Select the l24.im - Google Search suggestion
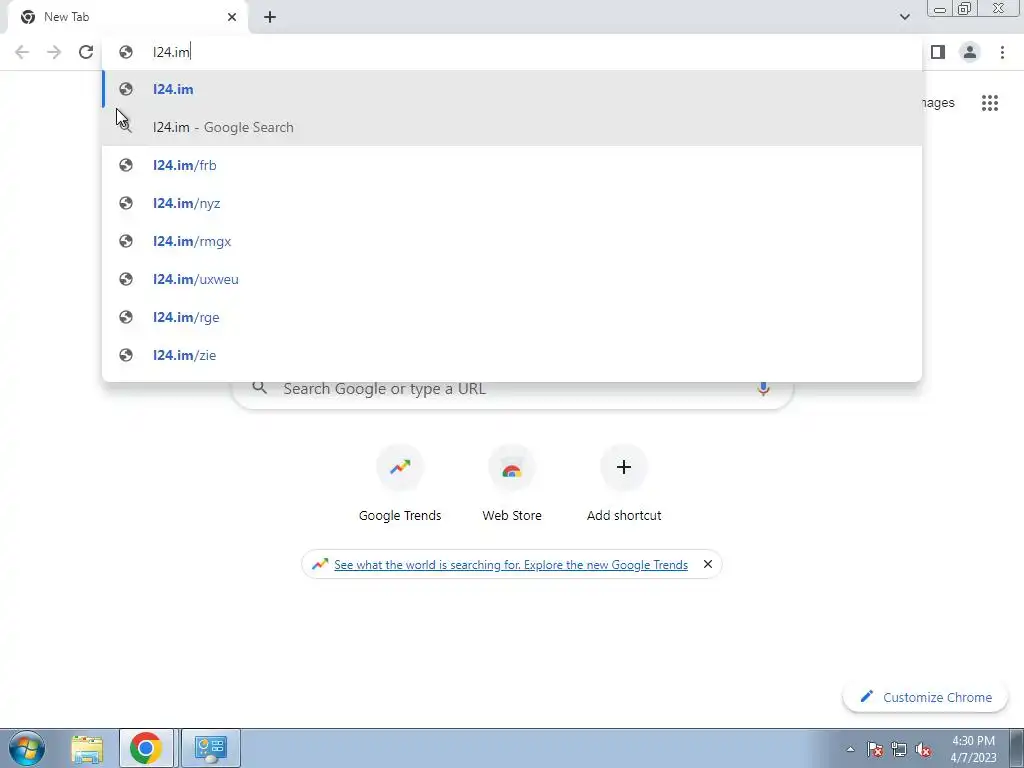This screenshot has width=1024, height=768. pyautogui.click(x=512, y=127)
